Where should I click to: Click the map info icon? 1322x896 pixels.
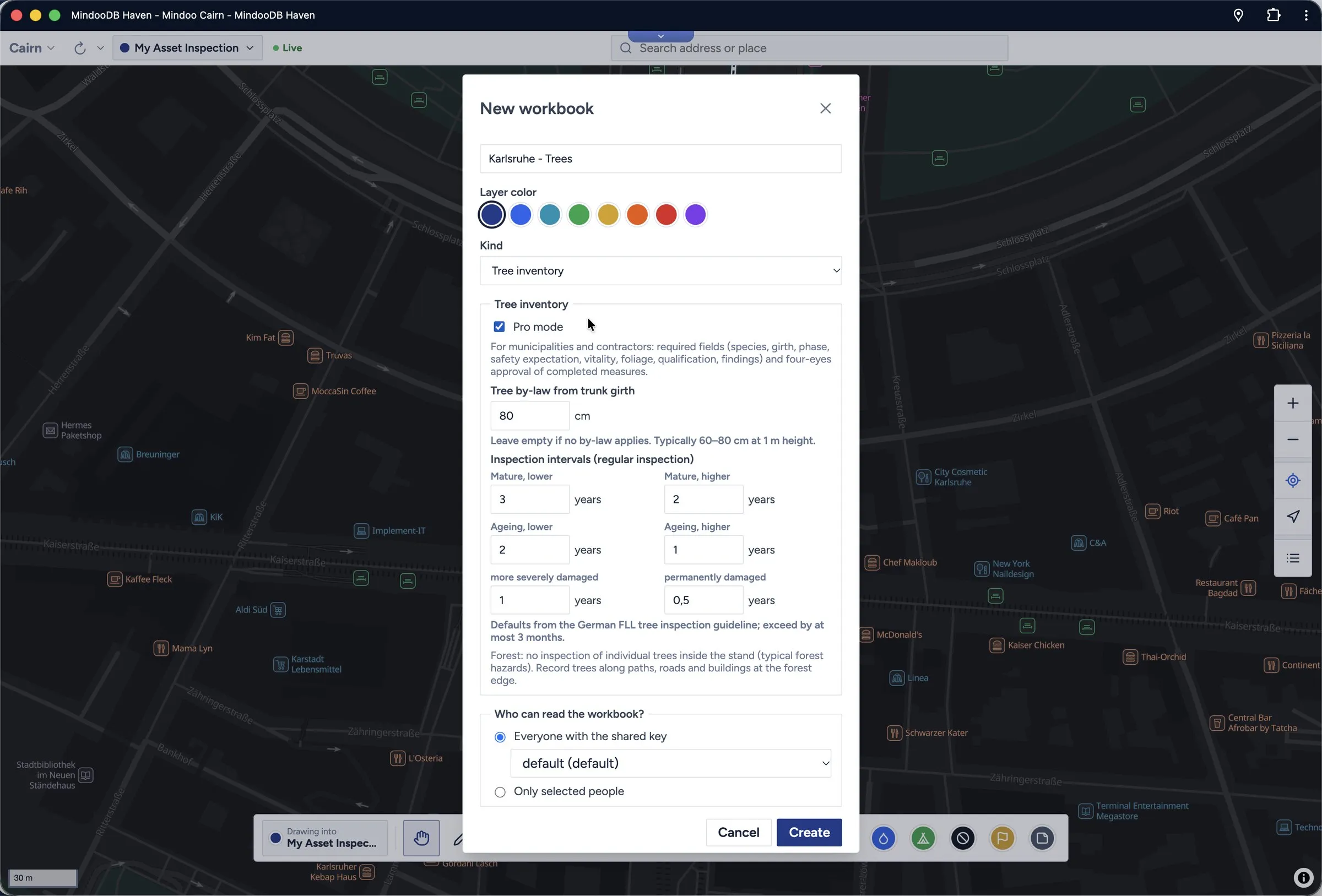[1303, 877]
